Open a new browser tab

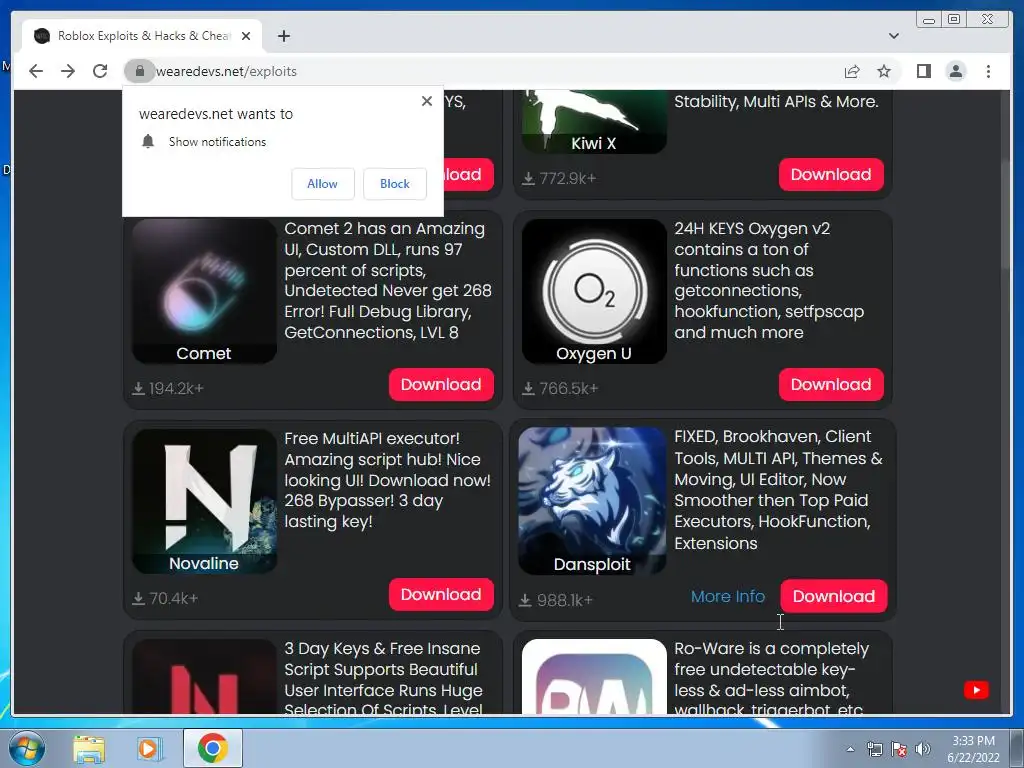(283, 36)
